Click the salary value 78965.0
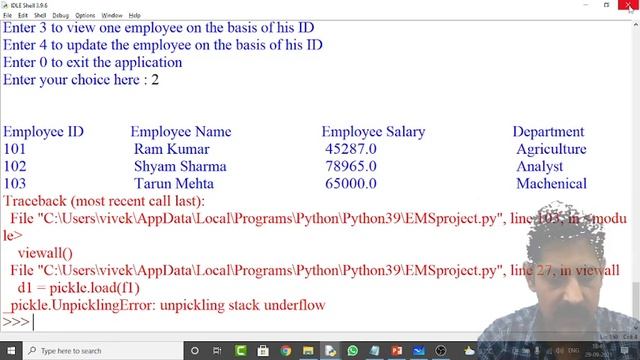Image resolution: width=640 pixels, height=360 pixels. pos(351,167)
